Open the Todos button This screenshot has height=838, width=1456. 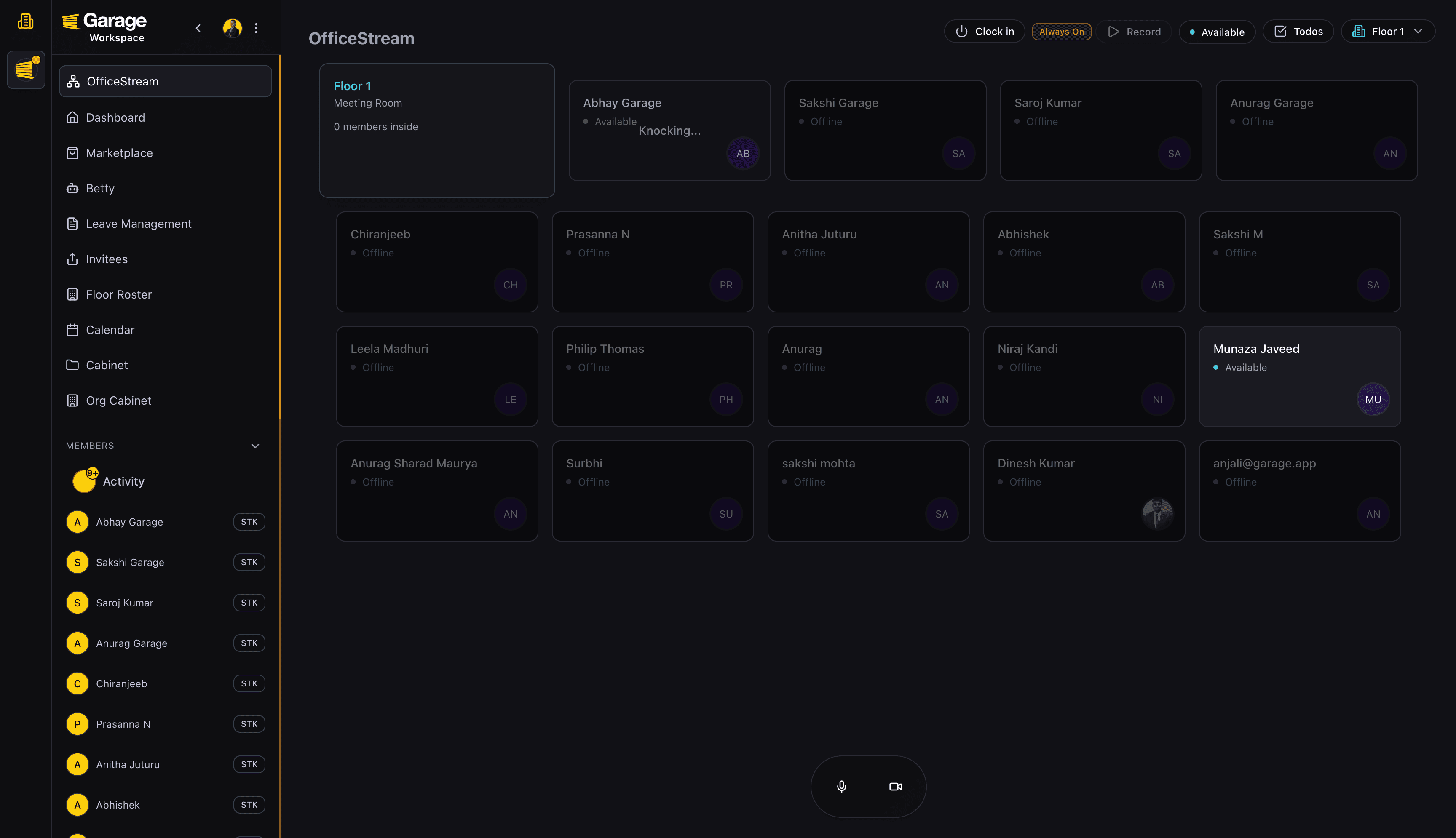coord(1298,32)
